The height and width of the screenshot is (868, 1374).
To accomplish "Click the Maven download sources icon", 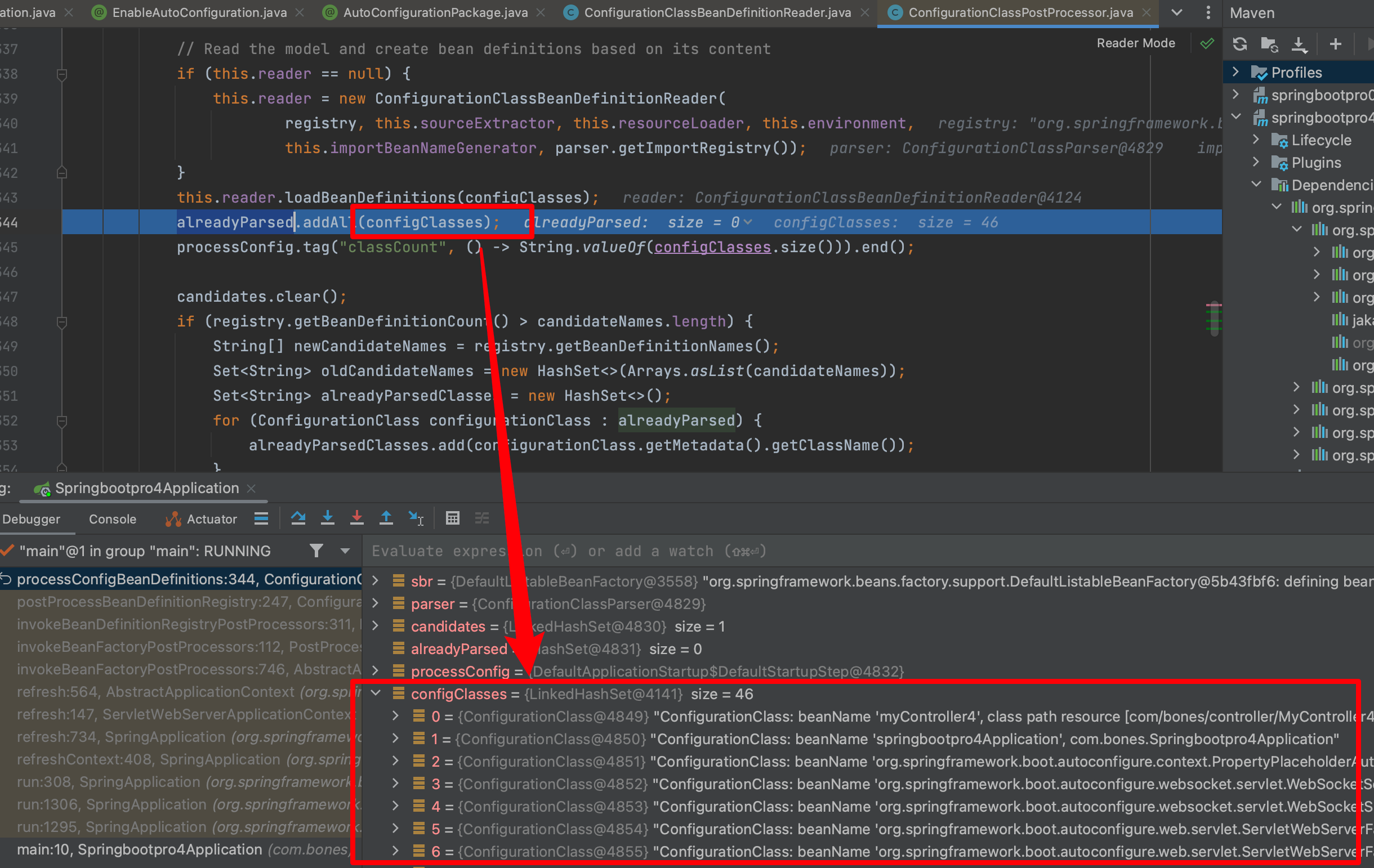I will pos(1299,45).
